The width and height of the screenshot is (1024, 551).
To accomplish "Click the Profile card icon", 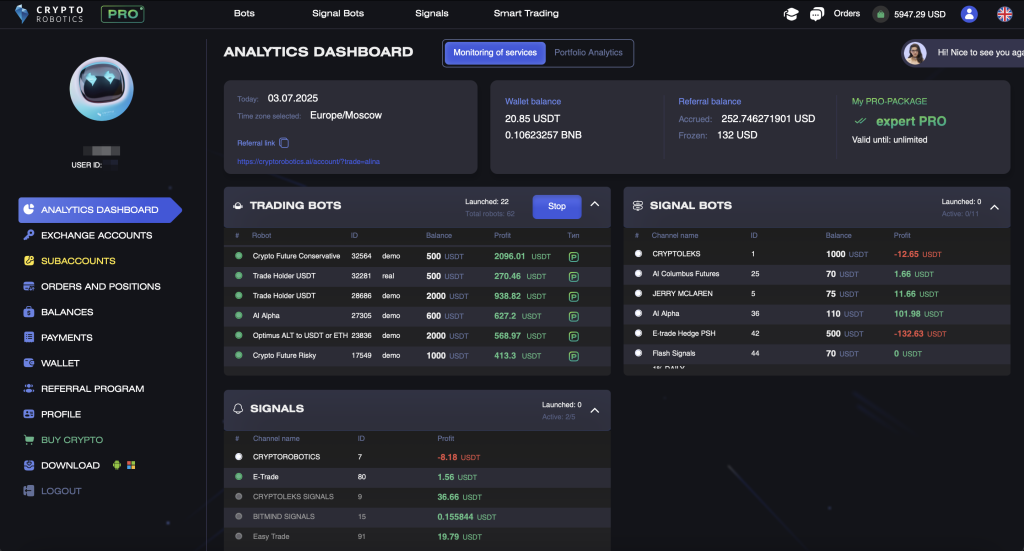I will point(29,414).
